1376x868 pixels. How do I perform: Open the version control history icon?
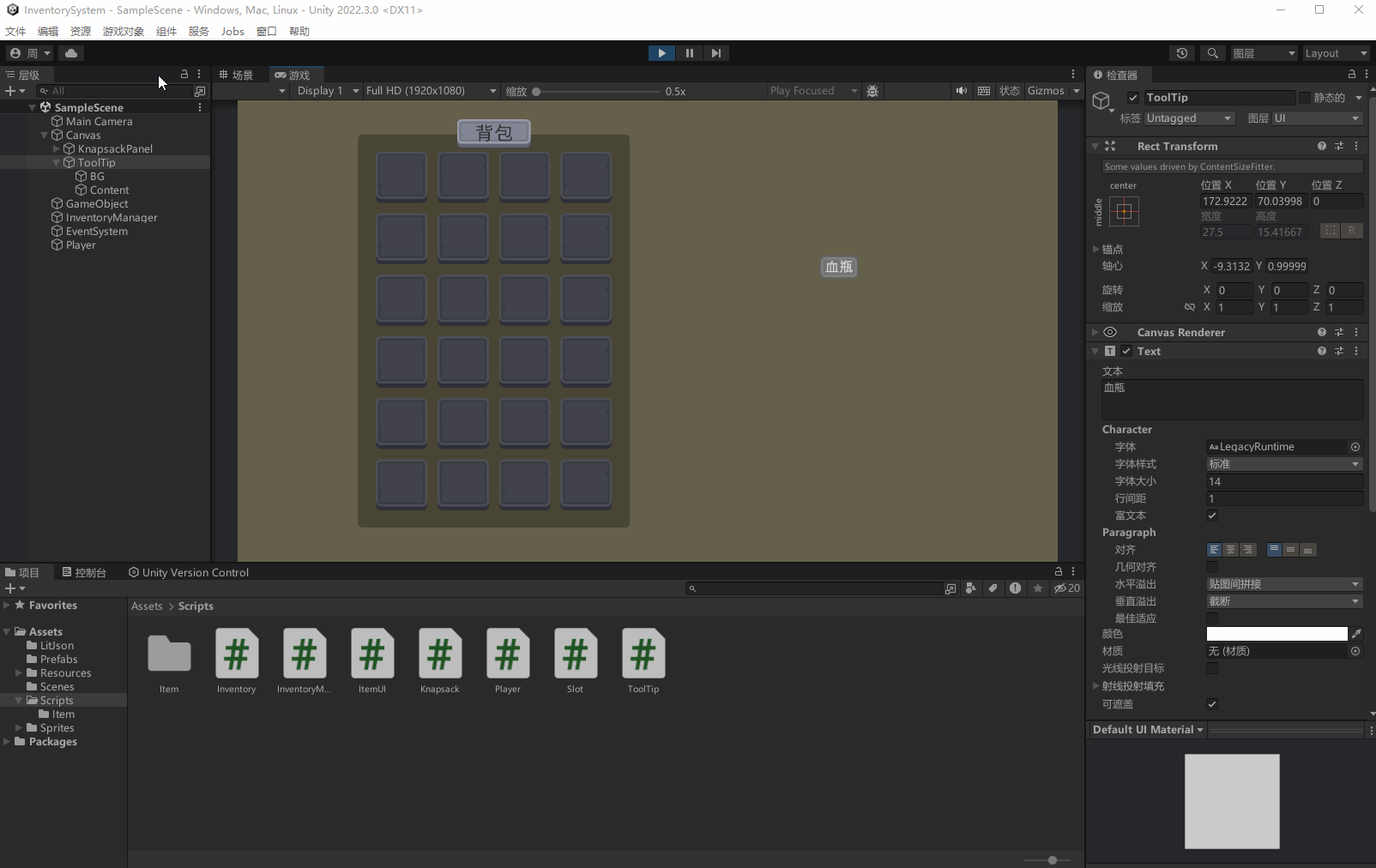pyautogui.click(x=1183, y=52)
